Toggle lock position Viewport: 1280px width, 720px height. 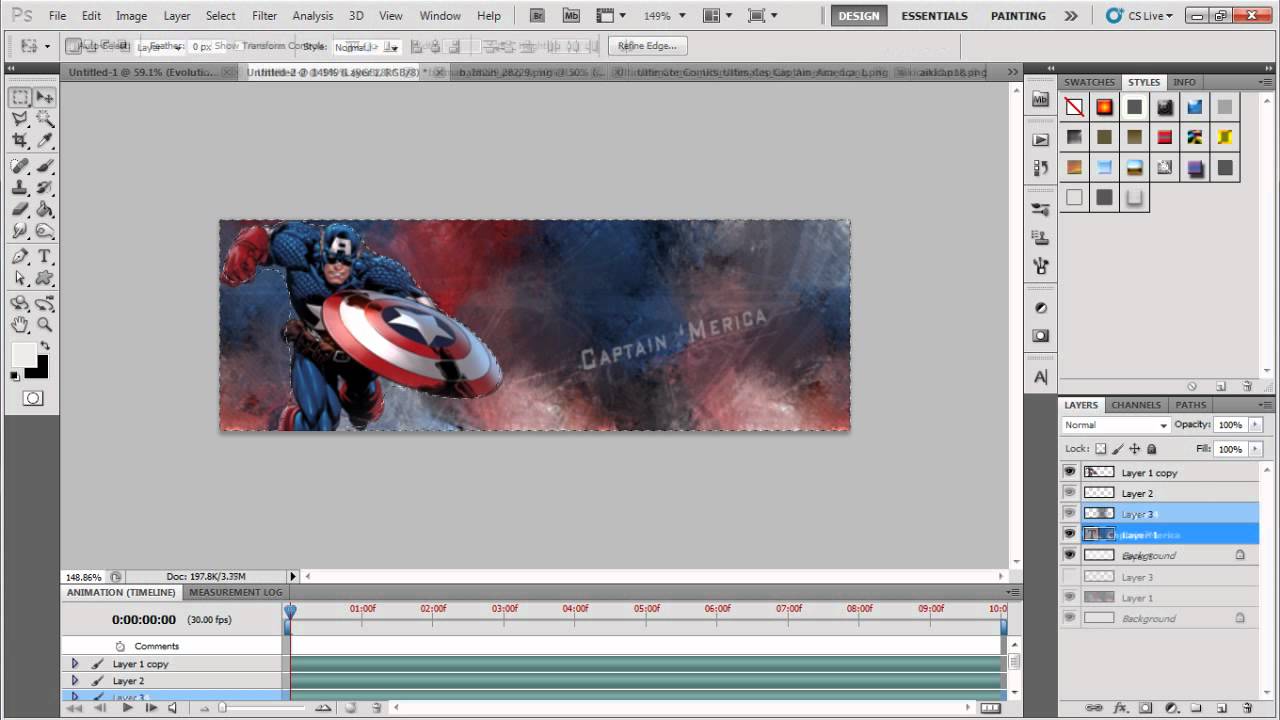coord(1134,449)
